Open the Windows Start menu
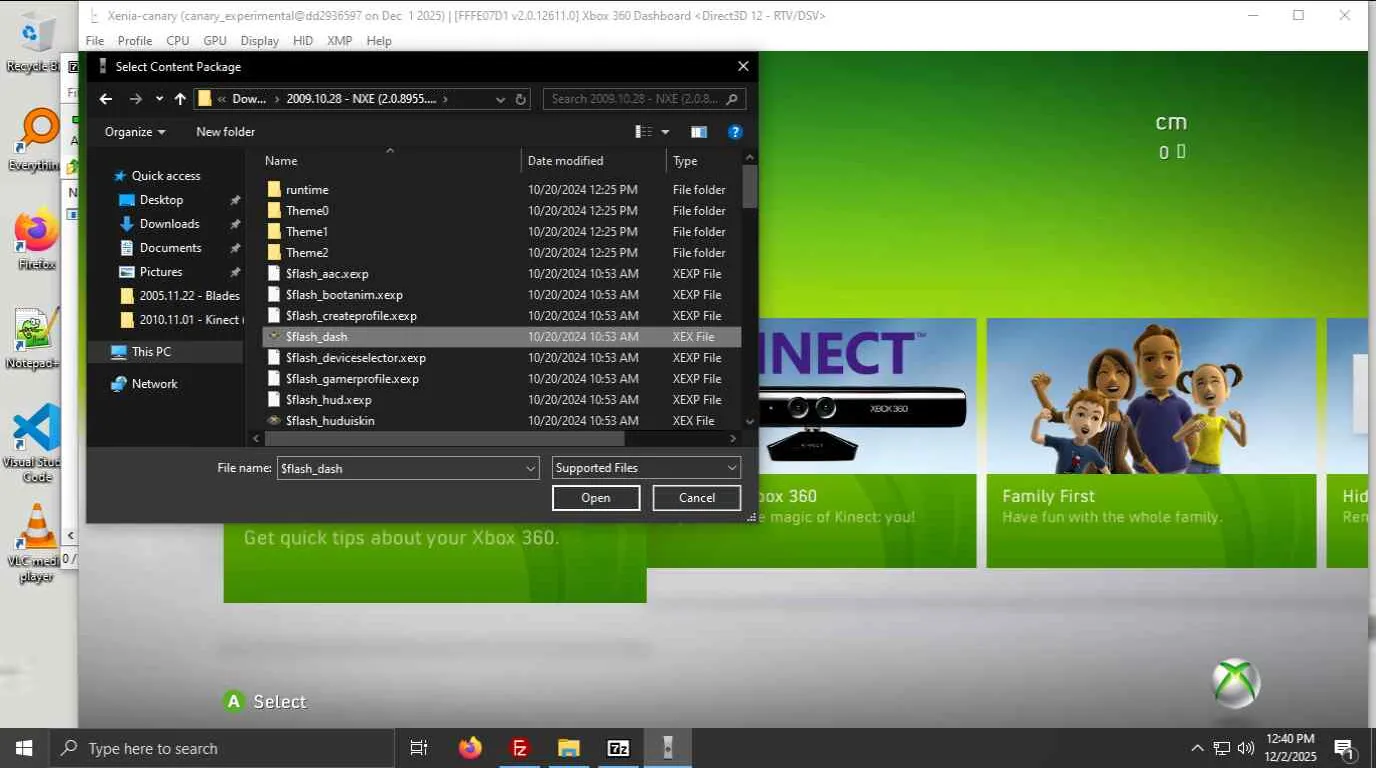The width and height of the screenshot is (1376, 768). (x=23, y=748)
